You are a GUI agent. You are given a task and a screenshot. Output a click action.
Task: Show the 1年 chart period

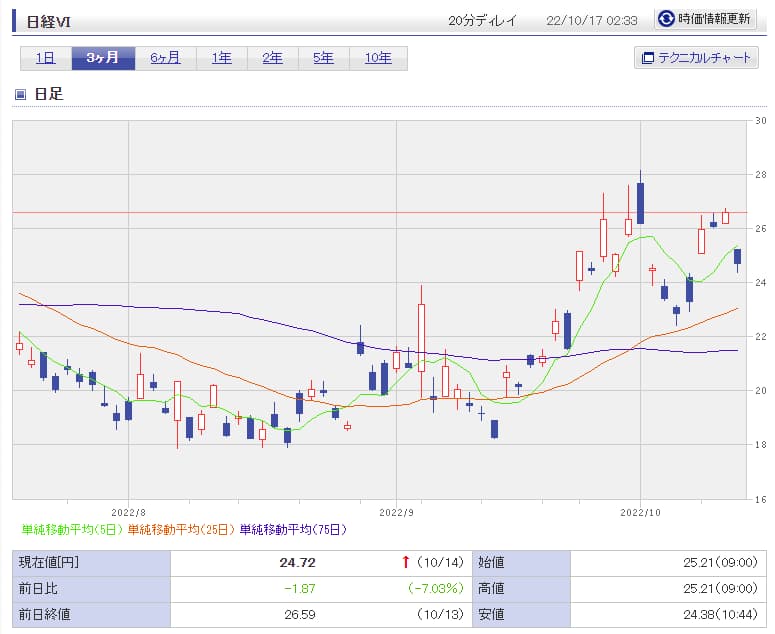222,58
